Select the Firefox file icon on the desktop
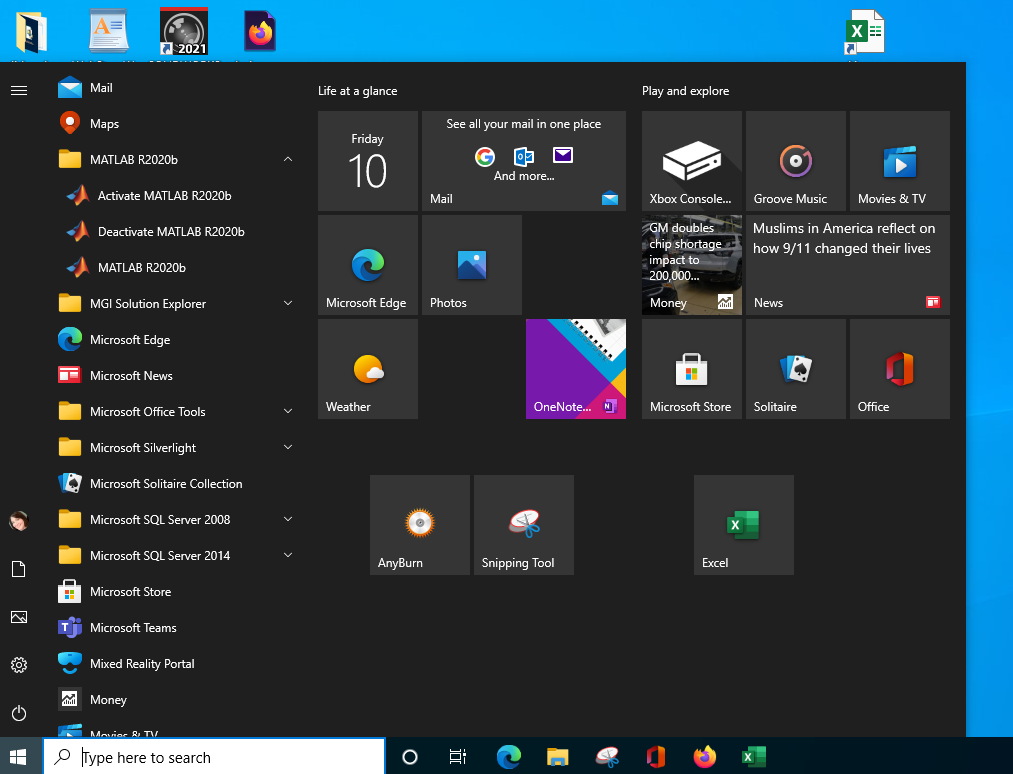 pos(260,31)
